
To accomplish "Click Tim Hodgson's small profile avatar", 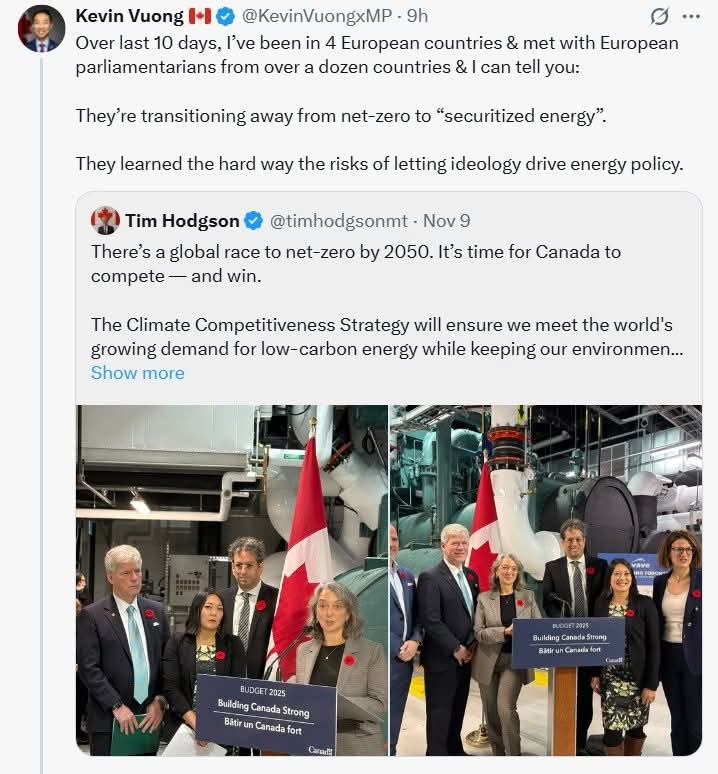I will pyautogui.click(x=105, y=221).
